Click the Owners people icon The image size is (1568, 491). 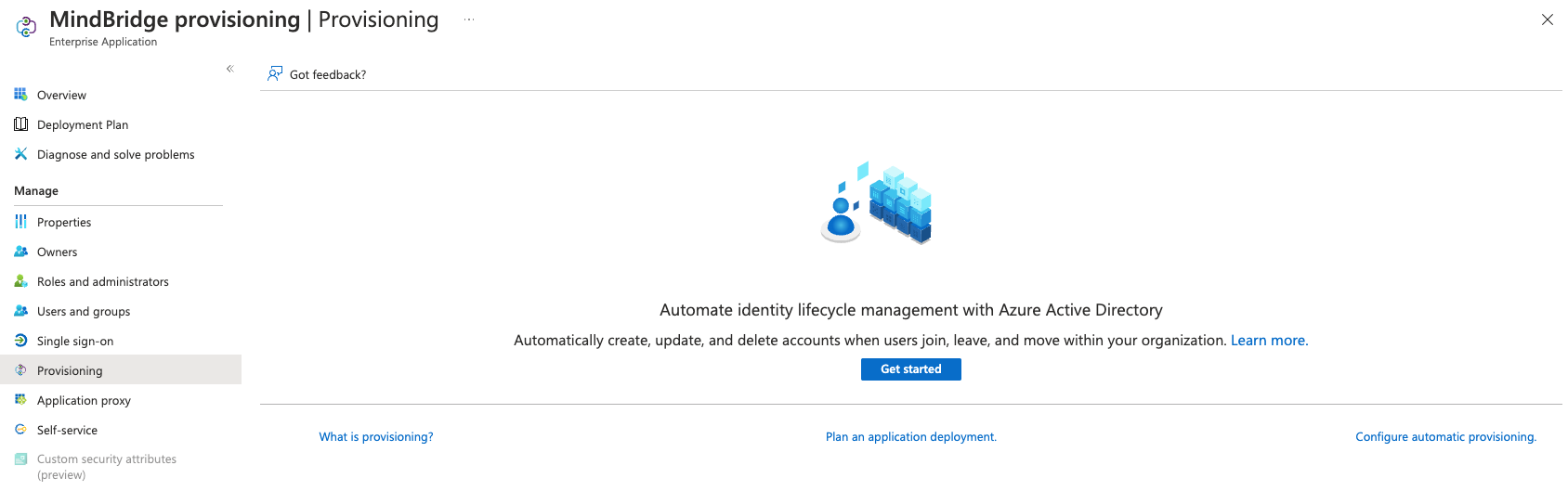(20, 252)
